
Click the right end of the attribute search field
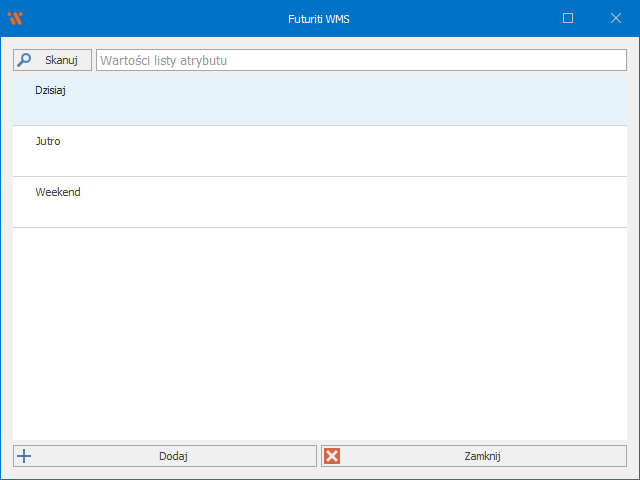tap(610, 60)
